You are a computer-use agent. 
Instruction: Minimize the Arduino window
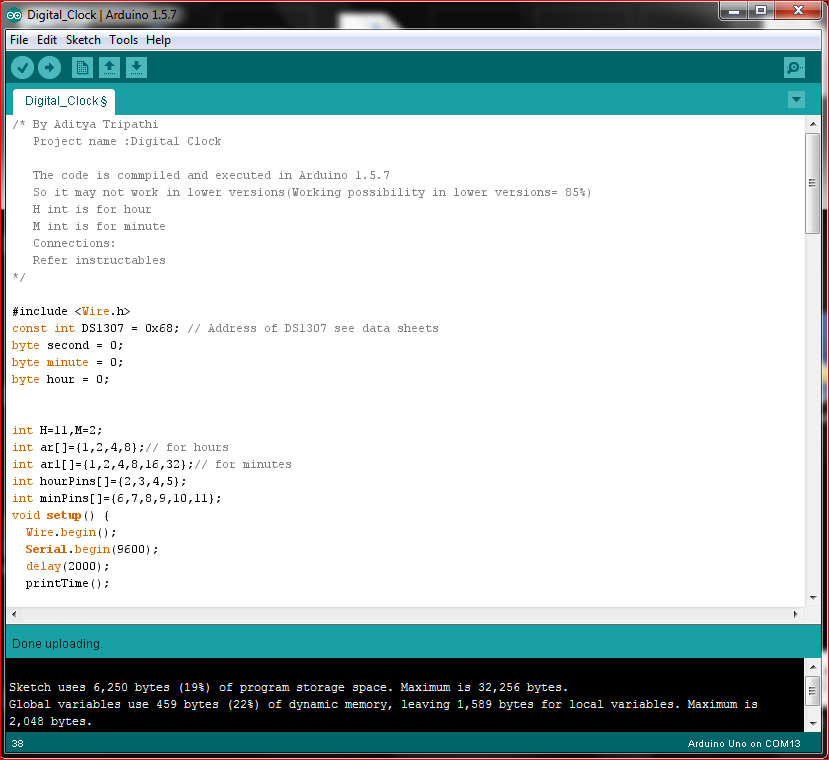[x=734, y=11]
